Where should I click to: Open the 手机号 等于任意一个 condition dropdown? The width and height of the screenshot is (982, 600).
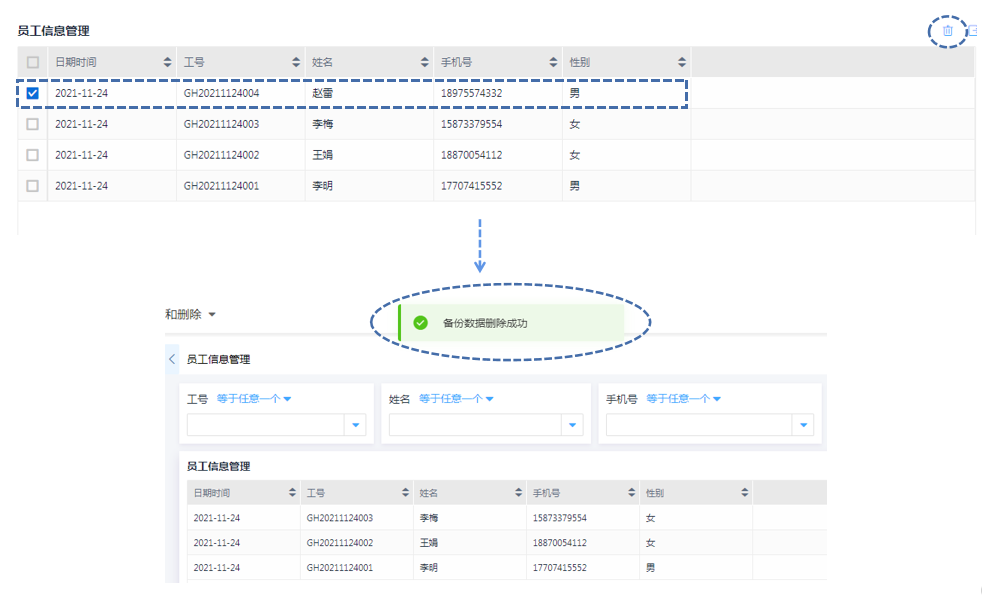coord(684,399)
